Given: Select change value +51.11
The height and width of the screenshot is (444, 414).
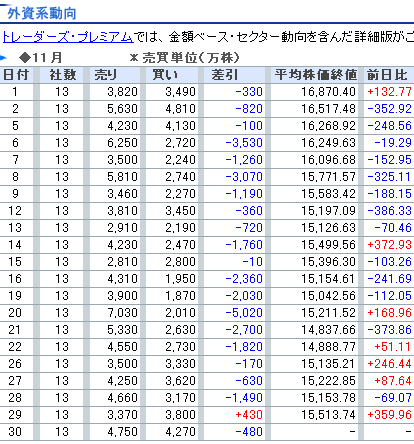Looking at the screenshot, I should click(393, 347).
